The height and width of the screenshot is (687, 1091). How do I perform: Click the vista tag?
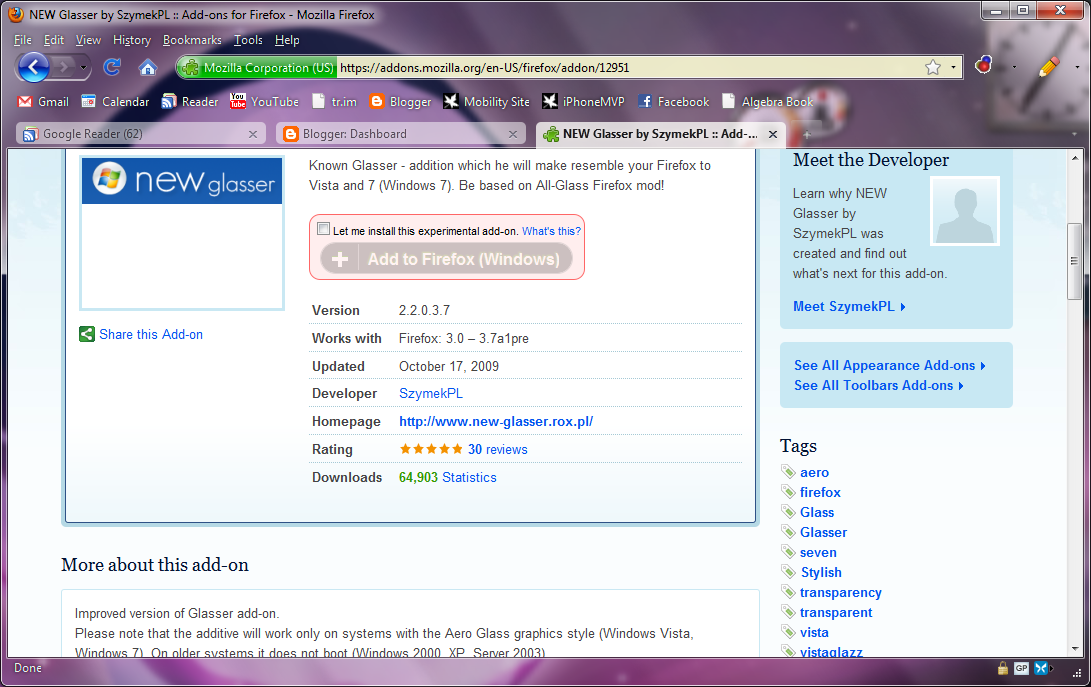pos(814,632)
